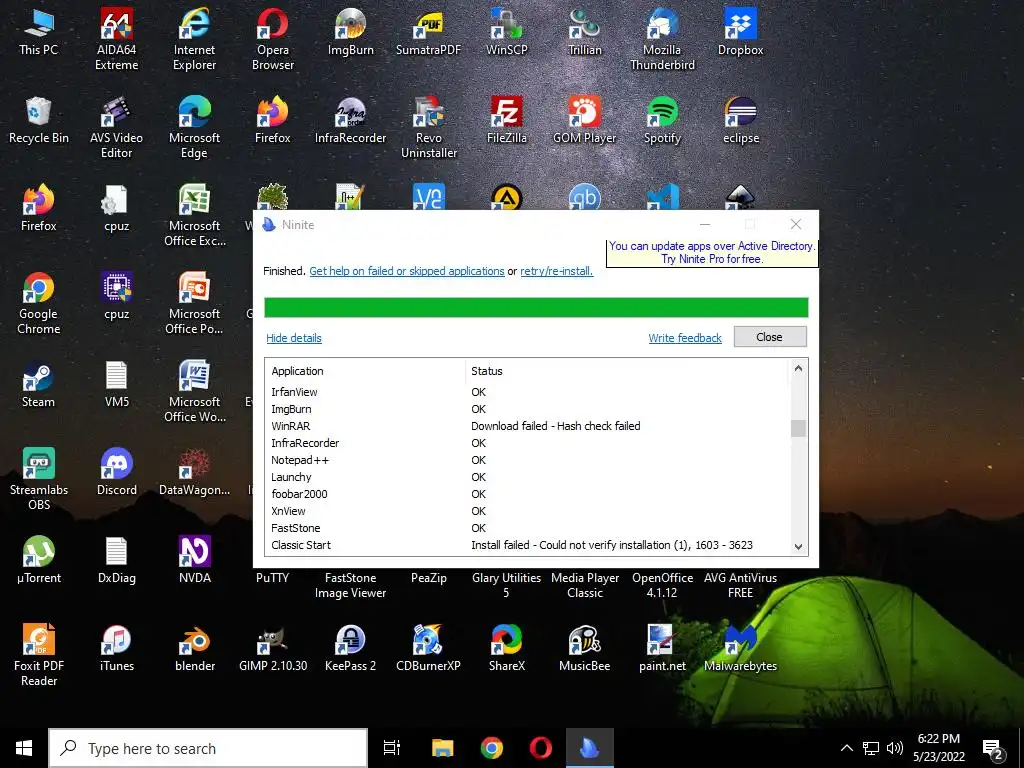Image resolution: width=1024 pixels, height=768 pixels.
Task: Select the WinSCP desktop shortcut
Action: pos(507,31)
